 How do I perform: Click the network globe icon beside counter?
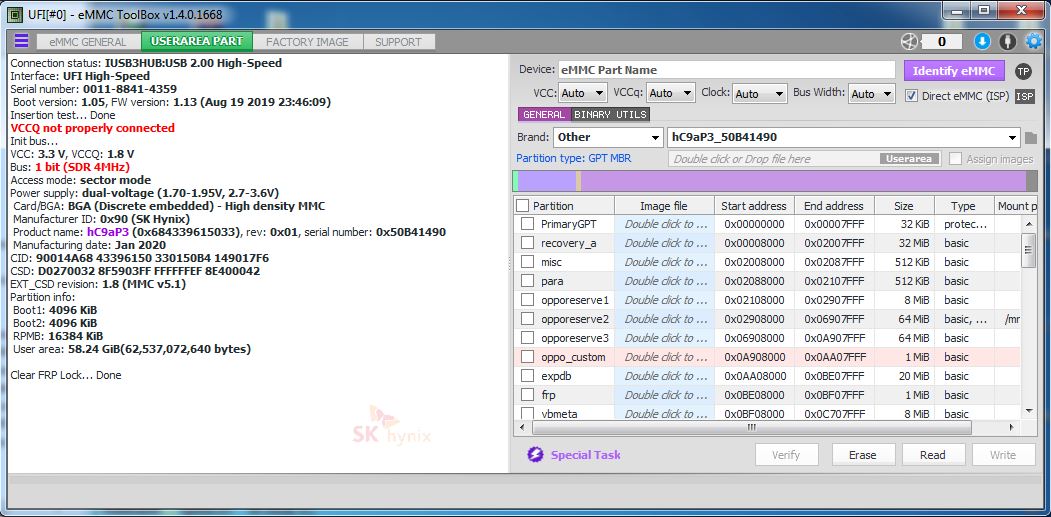(908, 42)
